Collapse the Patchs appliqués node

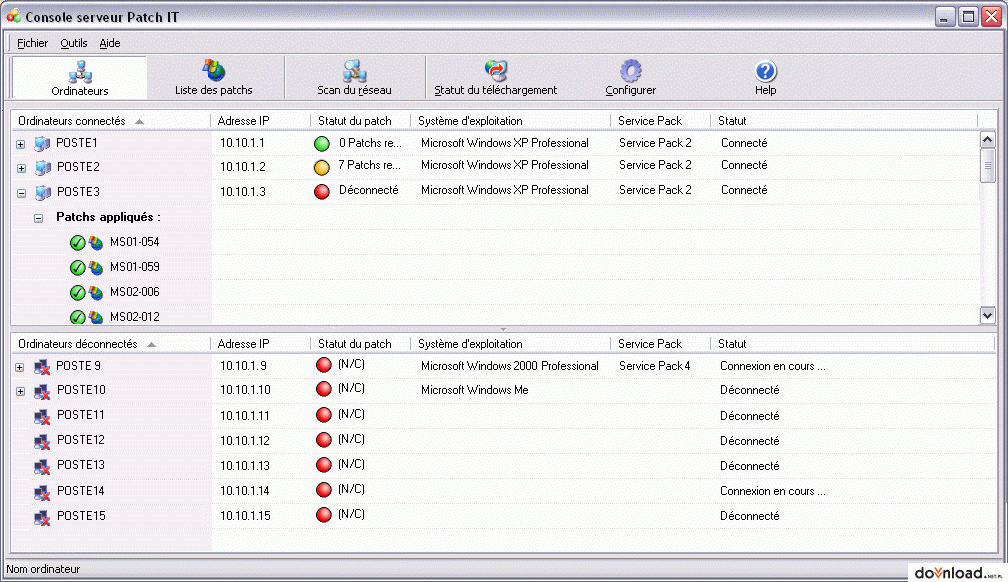coord(39,218)
